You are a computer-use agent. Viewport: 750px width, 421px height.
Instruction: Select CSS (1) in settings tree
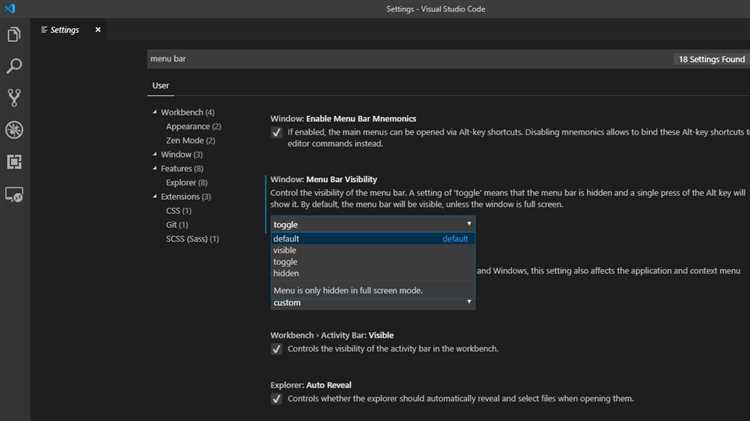pyautogui.click(x=178, y=210)
